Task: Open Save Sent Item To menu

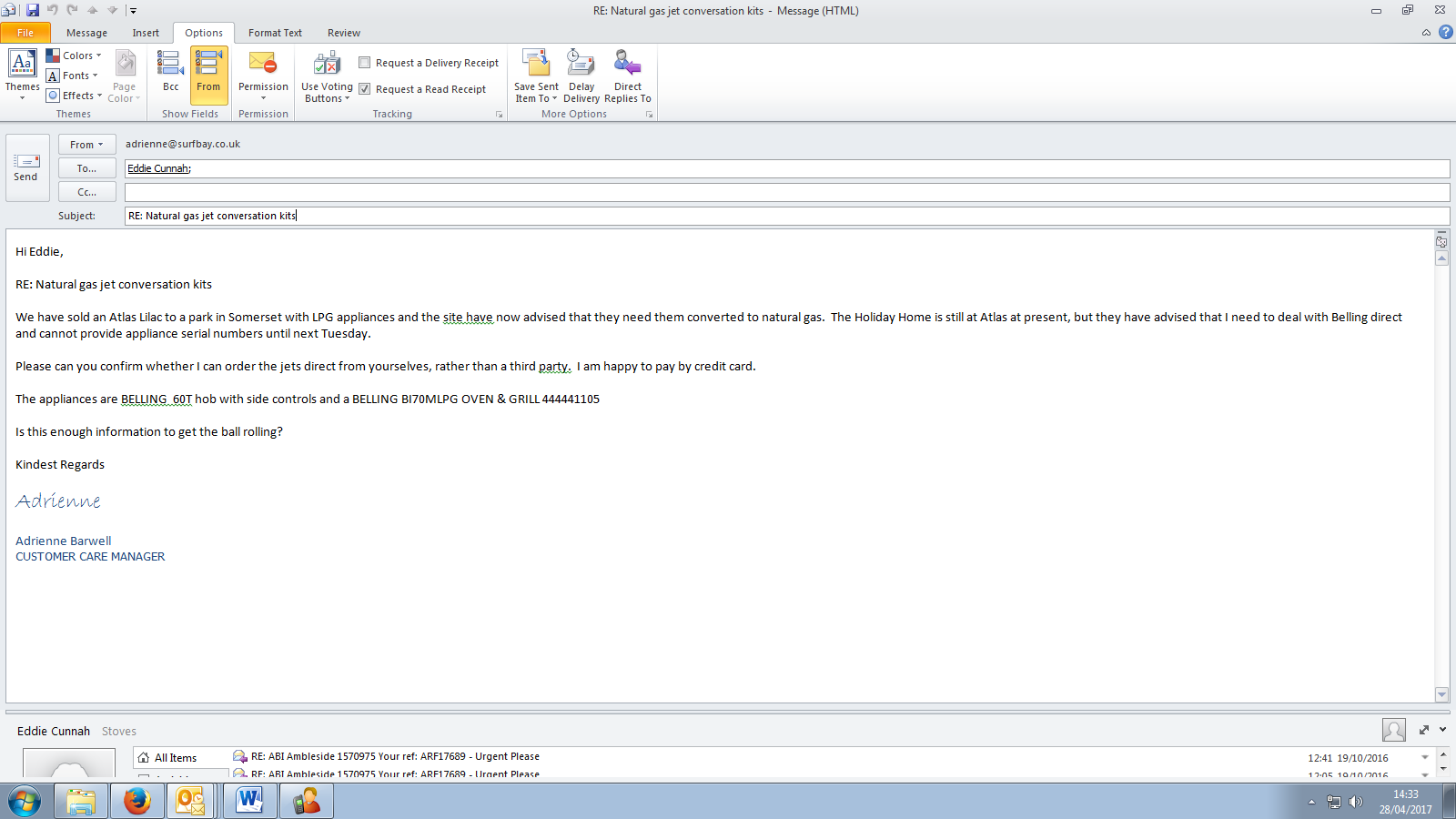Action: (x=536, y=76)
